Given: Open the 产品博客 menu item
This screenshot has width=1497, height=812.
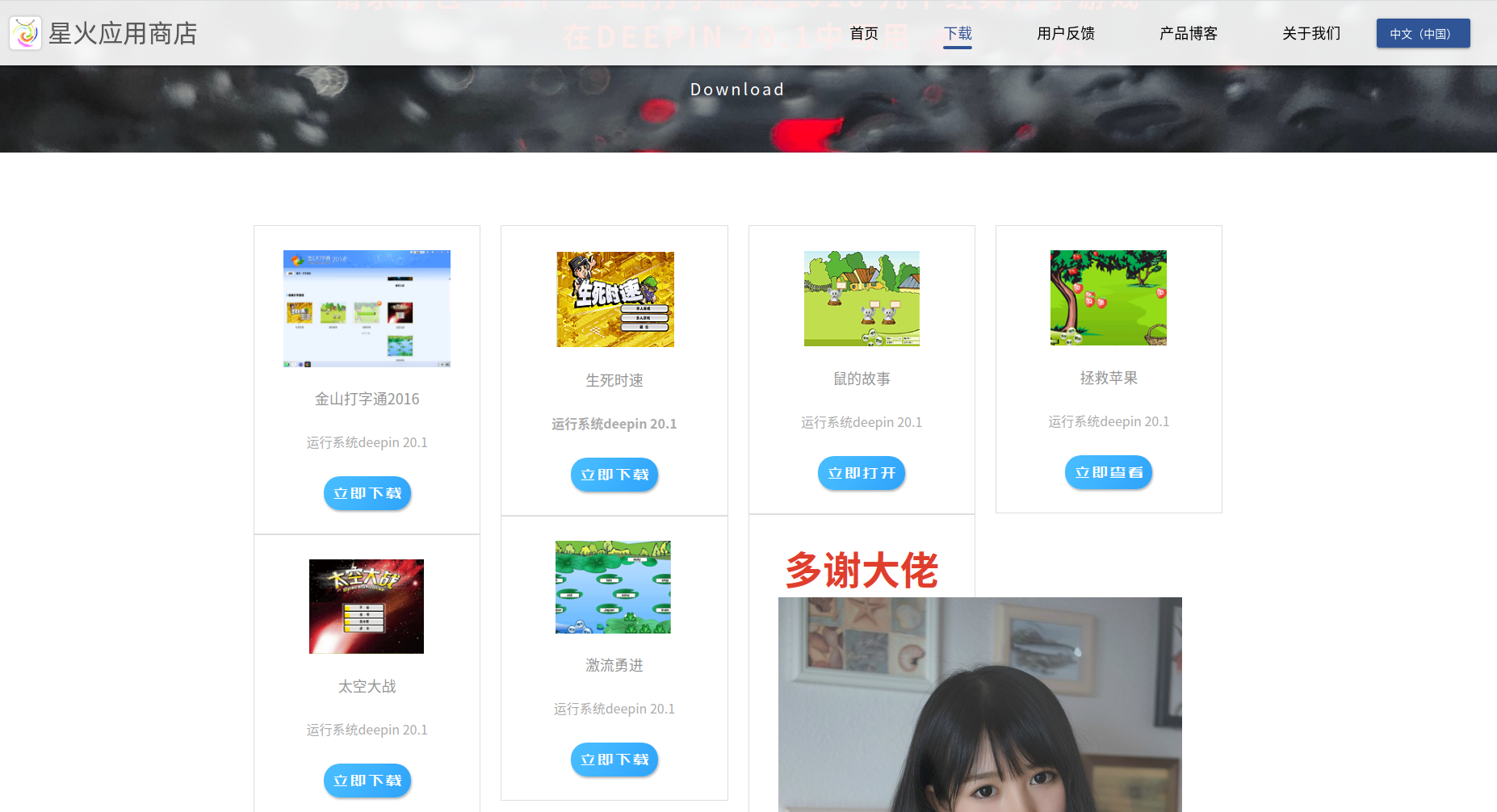Looking at the screenshot, I should point(1189,33).
